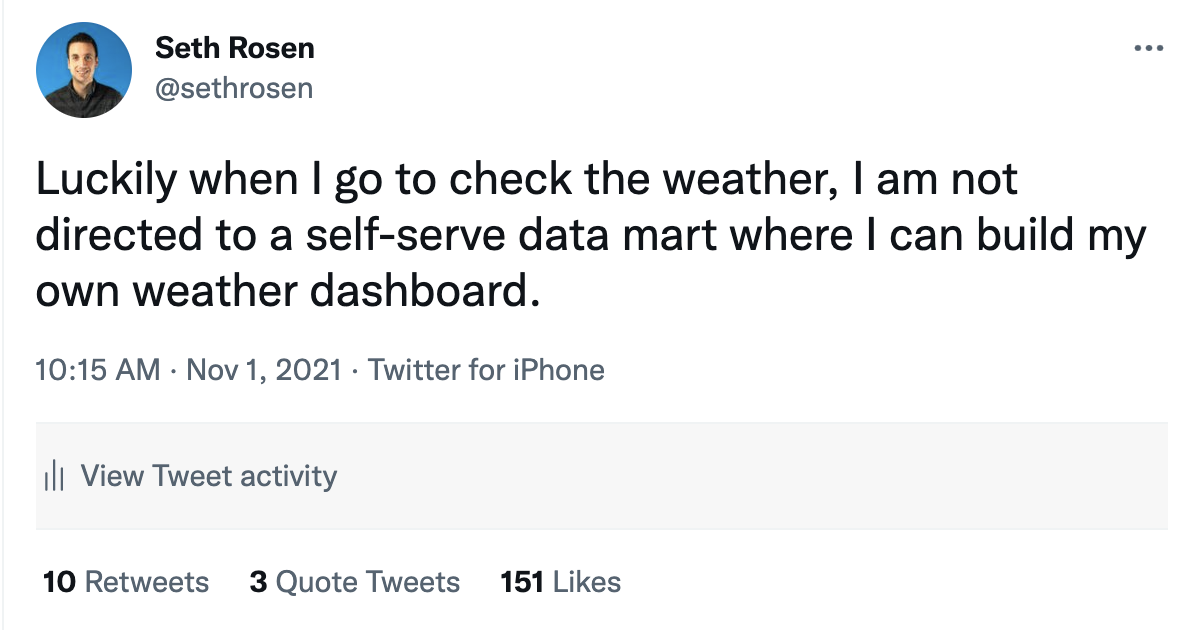Open the 3 Quote Tweets

(x=354, y=581)
